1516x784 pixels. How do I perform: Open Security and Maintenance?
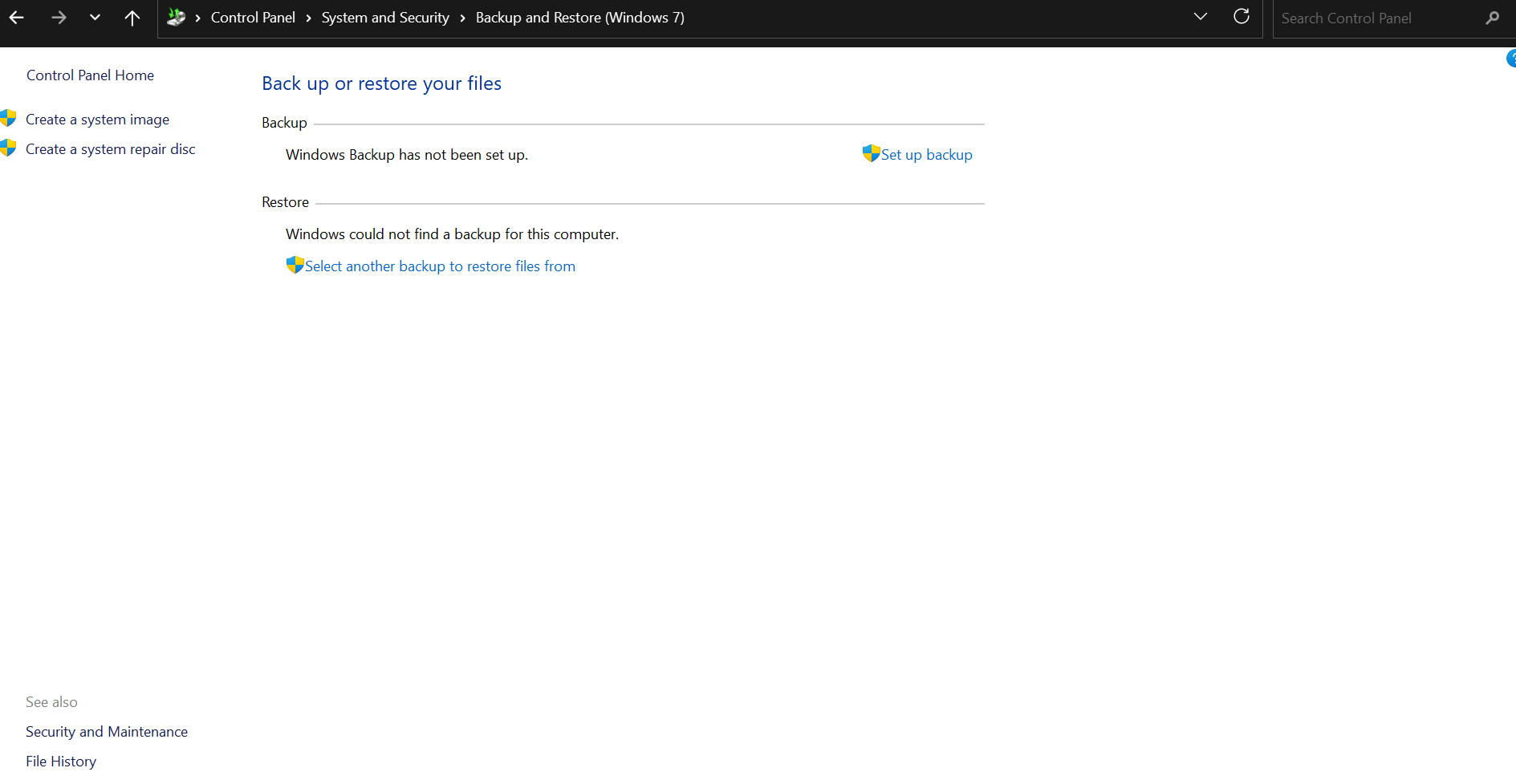107,732
